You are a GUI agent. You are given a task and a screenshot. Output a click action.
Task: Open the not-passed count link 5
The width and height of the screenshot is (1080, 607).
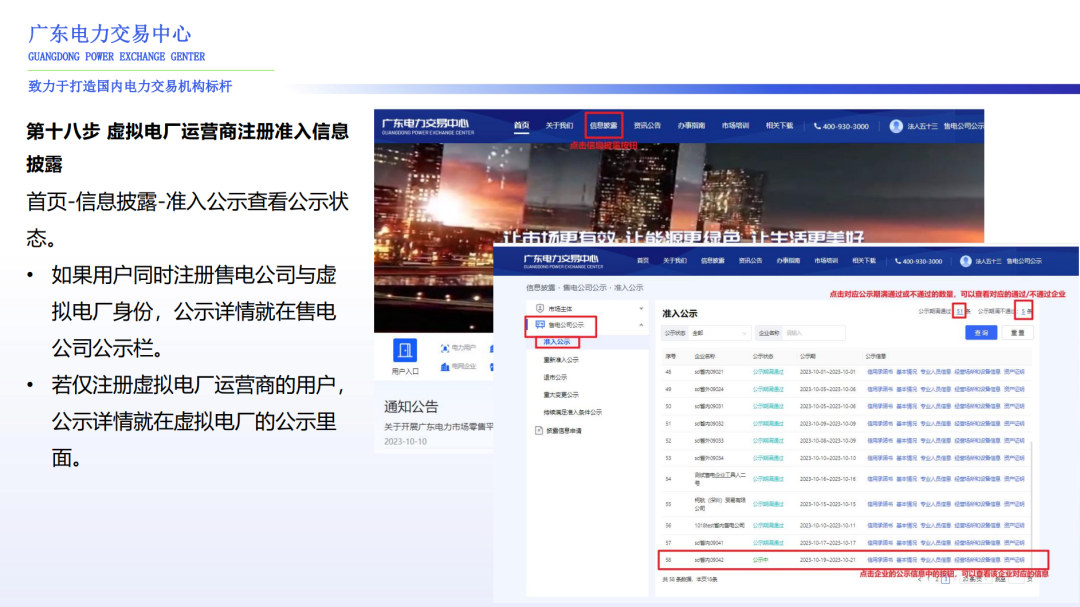click(1023, 311)
